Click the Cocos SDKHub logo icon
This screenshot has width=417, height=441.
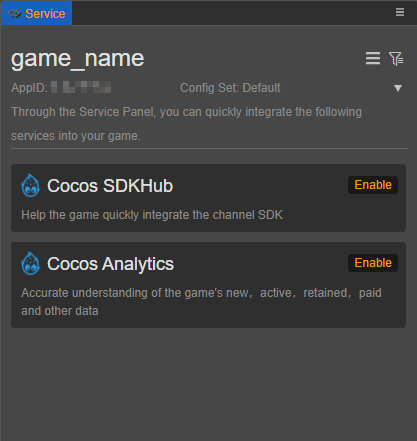point(31,185)
